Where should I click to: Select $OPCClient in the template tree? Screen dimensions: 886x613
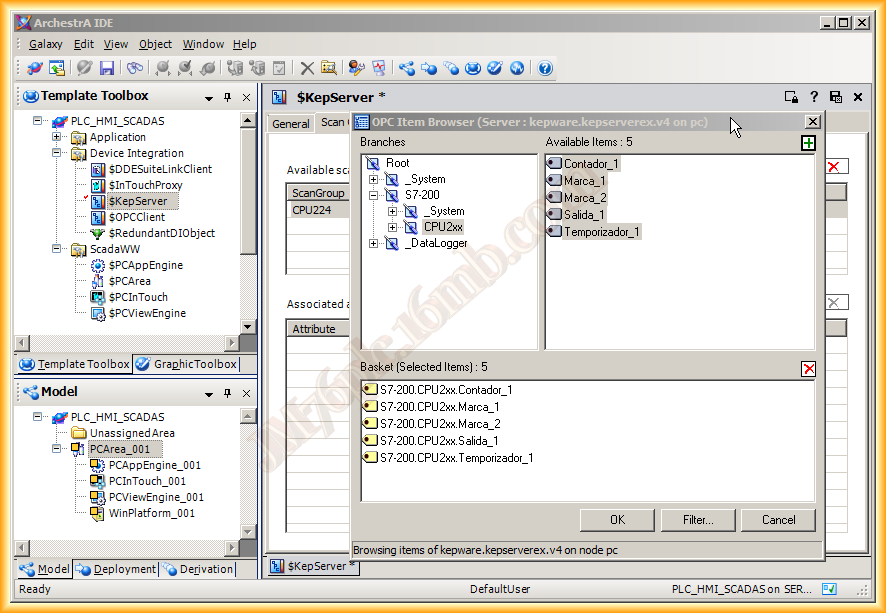137,217
